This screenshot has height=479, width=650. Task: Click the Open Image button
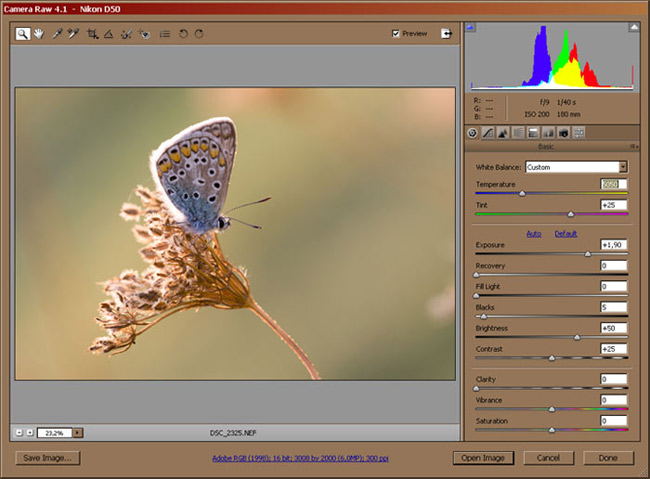click(483, 458)
